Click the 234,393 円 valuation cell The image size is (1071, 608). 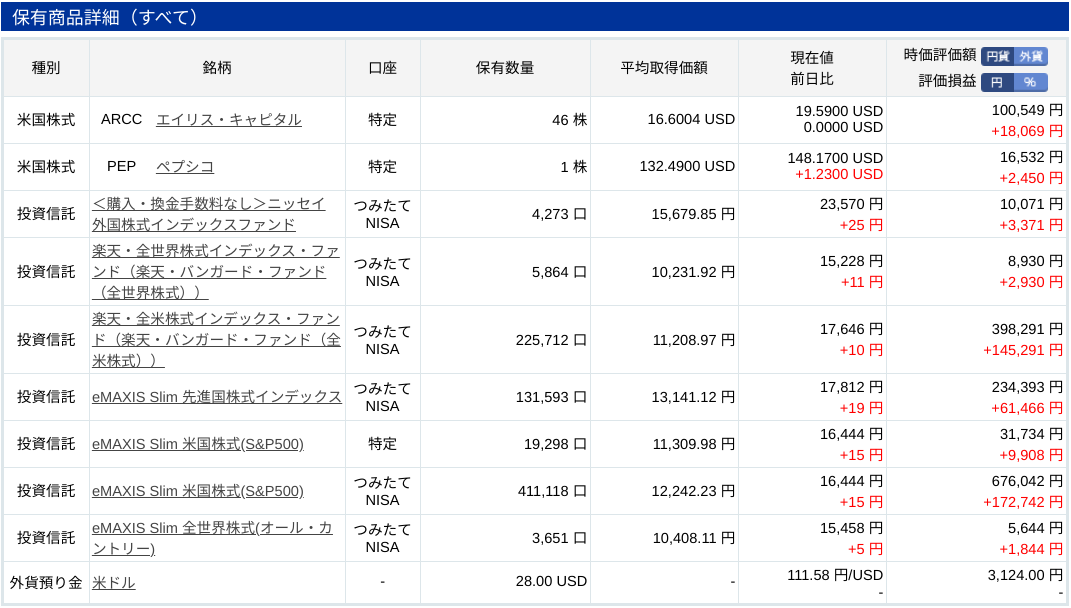(x=1027, y=387)
